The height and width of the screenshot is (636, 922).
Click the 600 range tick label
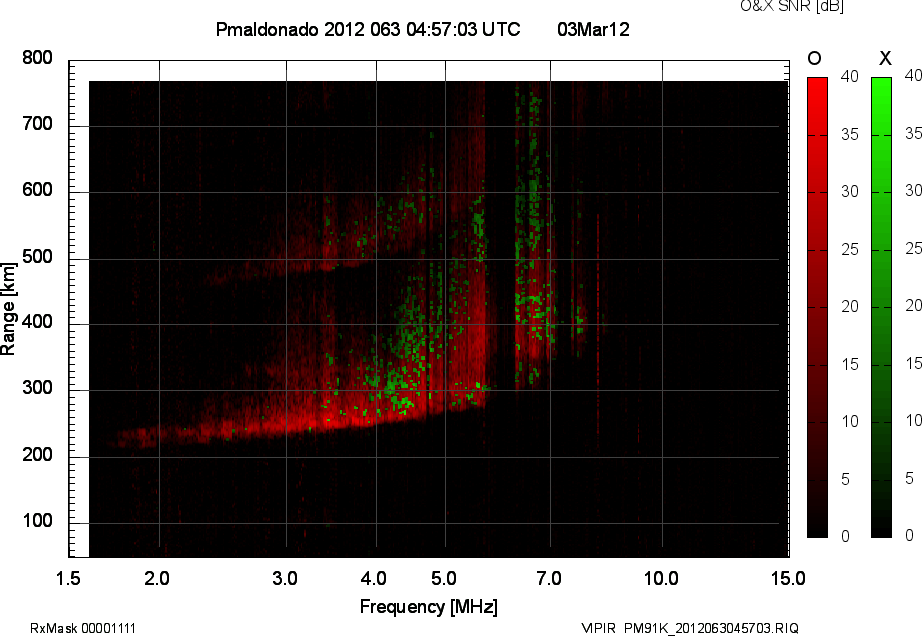tap(37, 190)
